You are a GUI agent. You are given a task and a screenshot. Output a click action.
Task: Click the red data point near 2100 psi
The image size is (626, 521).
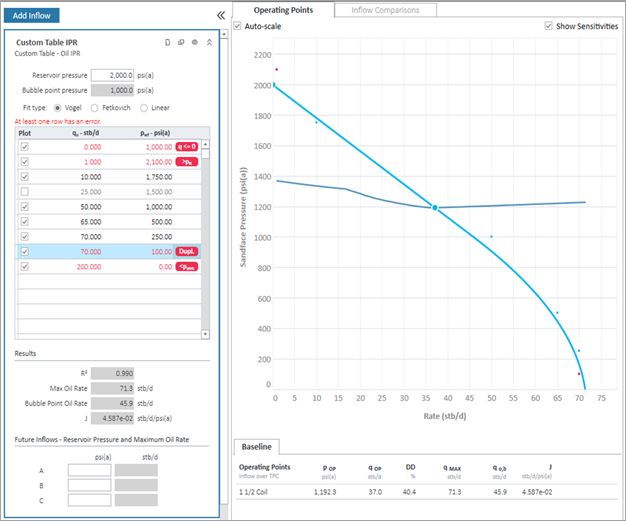(x=276, y=69)
